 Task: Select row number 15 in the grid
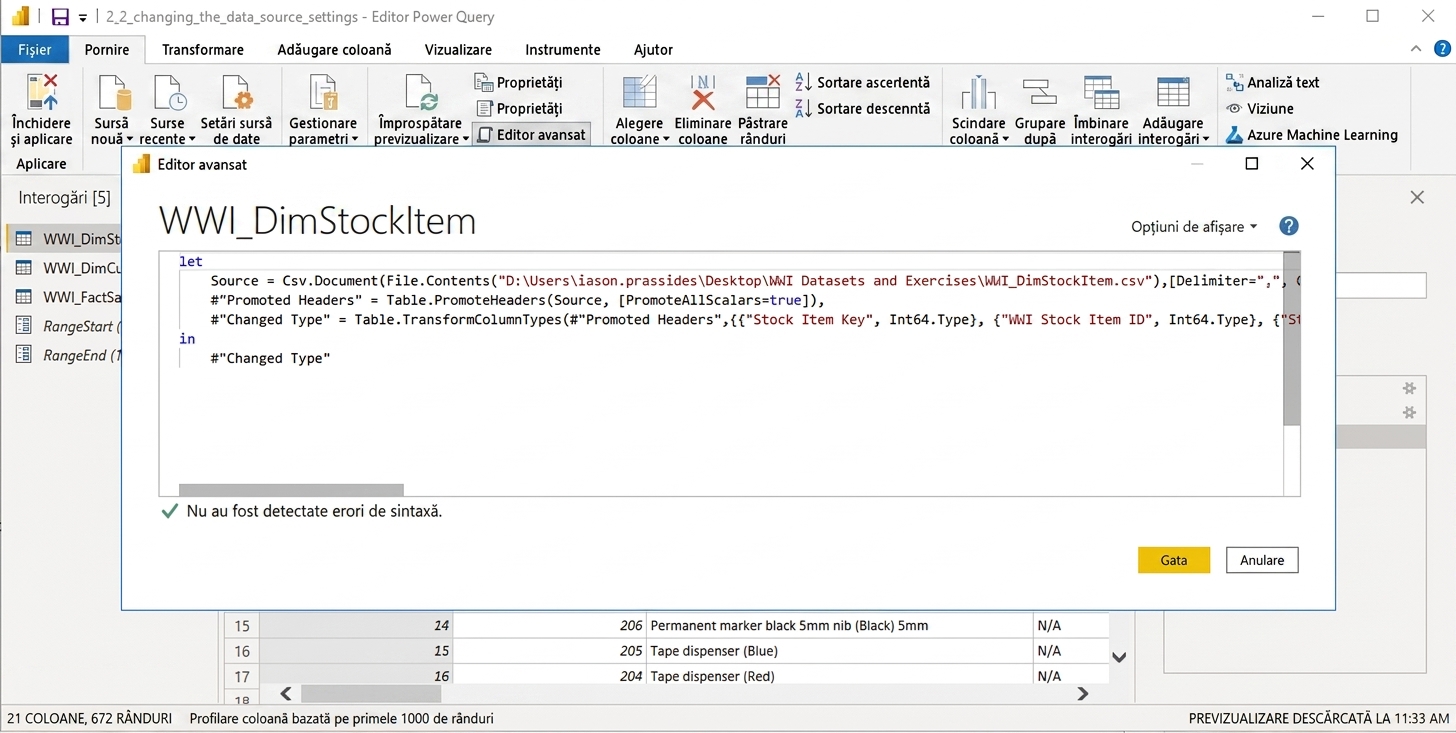coord(242,626)
